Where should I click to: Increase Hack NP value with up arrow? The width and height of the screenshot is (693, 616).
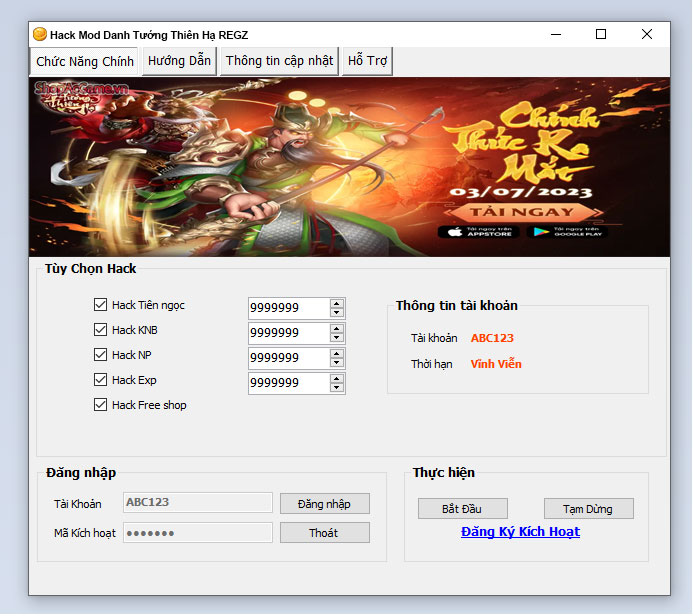tap(336, 354)
